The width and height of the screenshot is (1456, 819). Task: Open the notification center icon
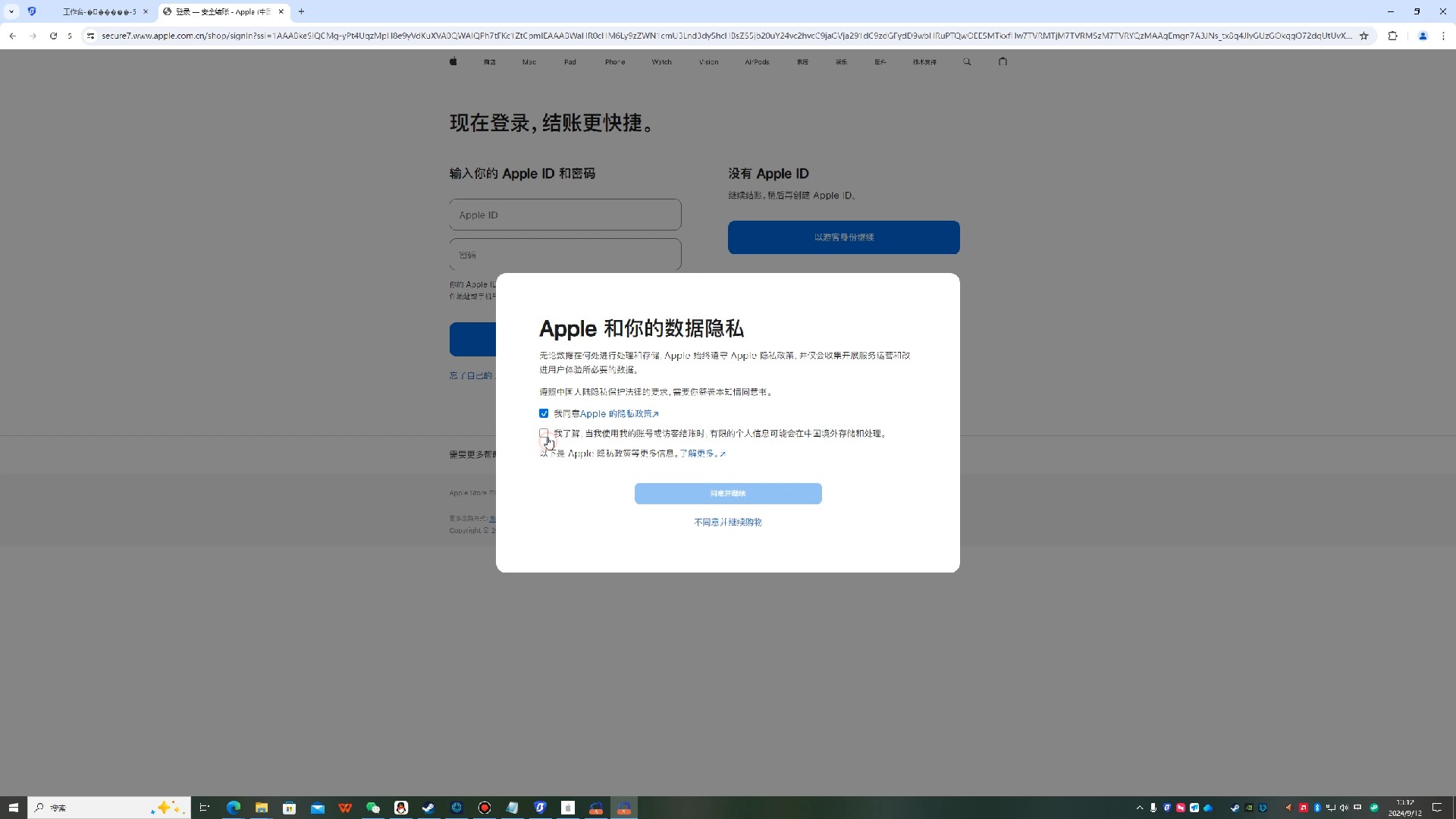(x=1437, y=808)
